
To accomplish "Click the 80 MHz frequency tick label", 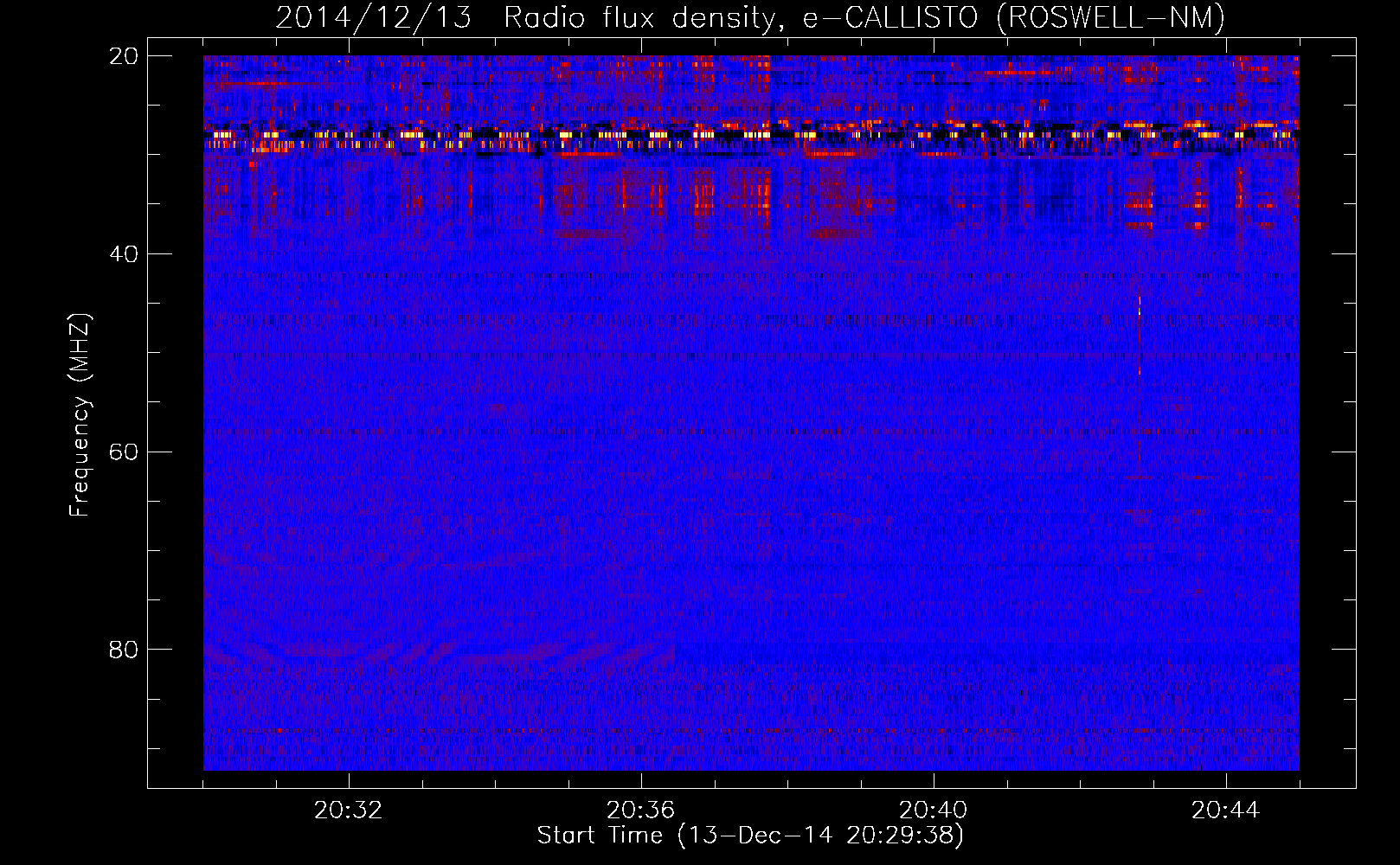I will tap(124, 650).
